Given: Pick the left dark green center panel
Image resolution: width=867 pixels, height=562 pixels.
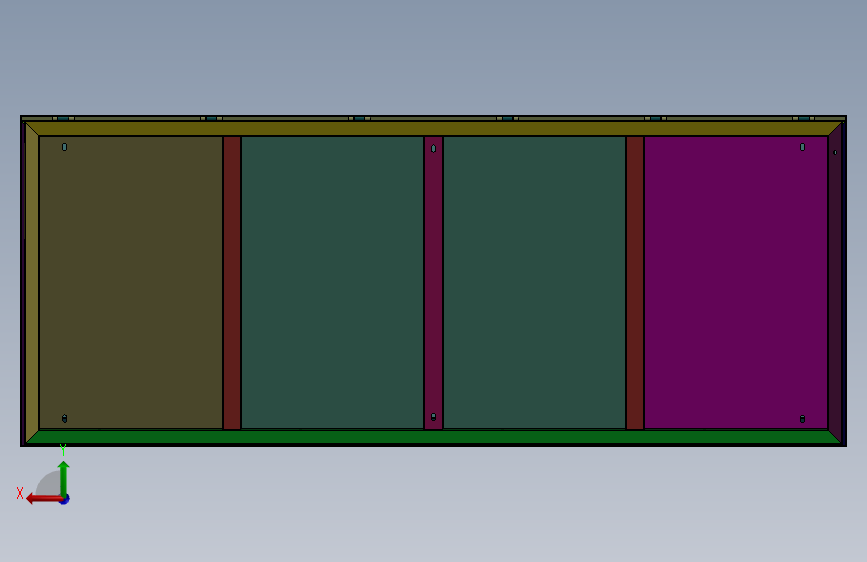Looking at the screenshot, I should click(x=332, y=282).
